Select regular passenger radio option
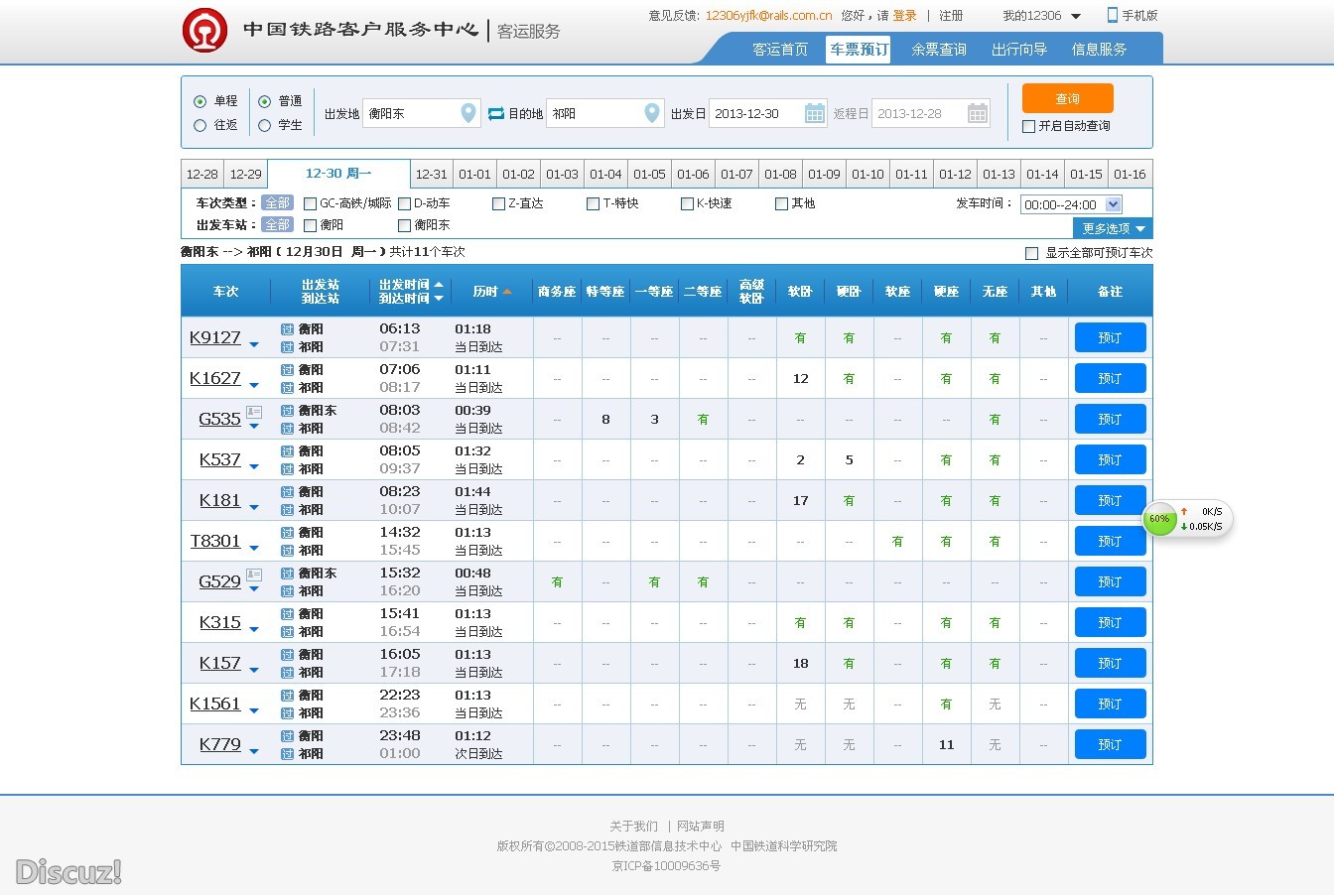Viewport: 1334px width, 896px height. (x=264, y=101)
